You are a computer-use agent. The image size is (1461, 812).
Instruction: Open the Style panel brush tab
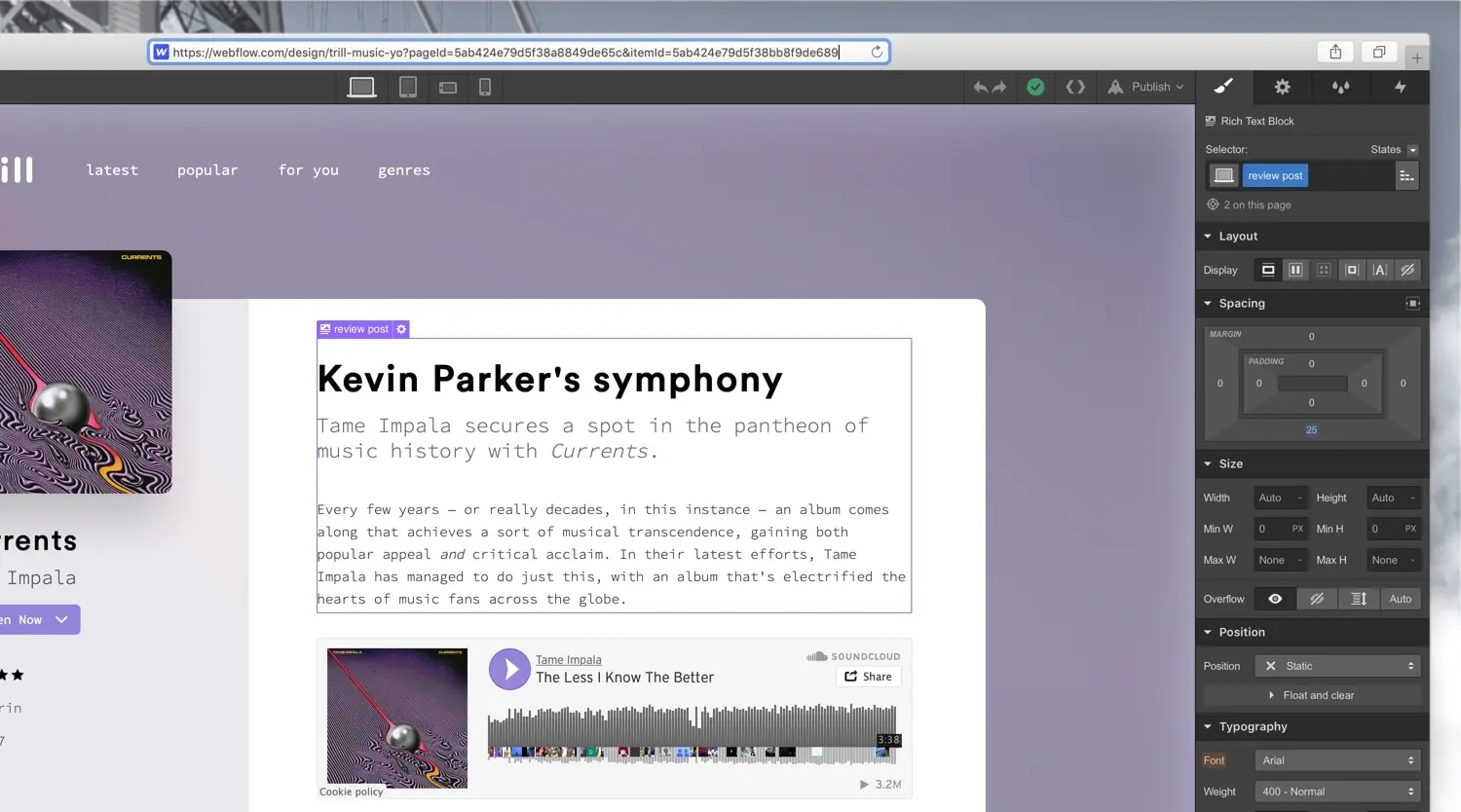[x=1223, y=87]
